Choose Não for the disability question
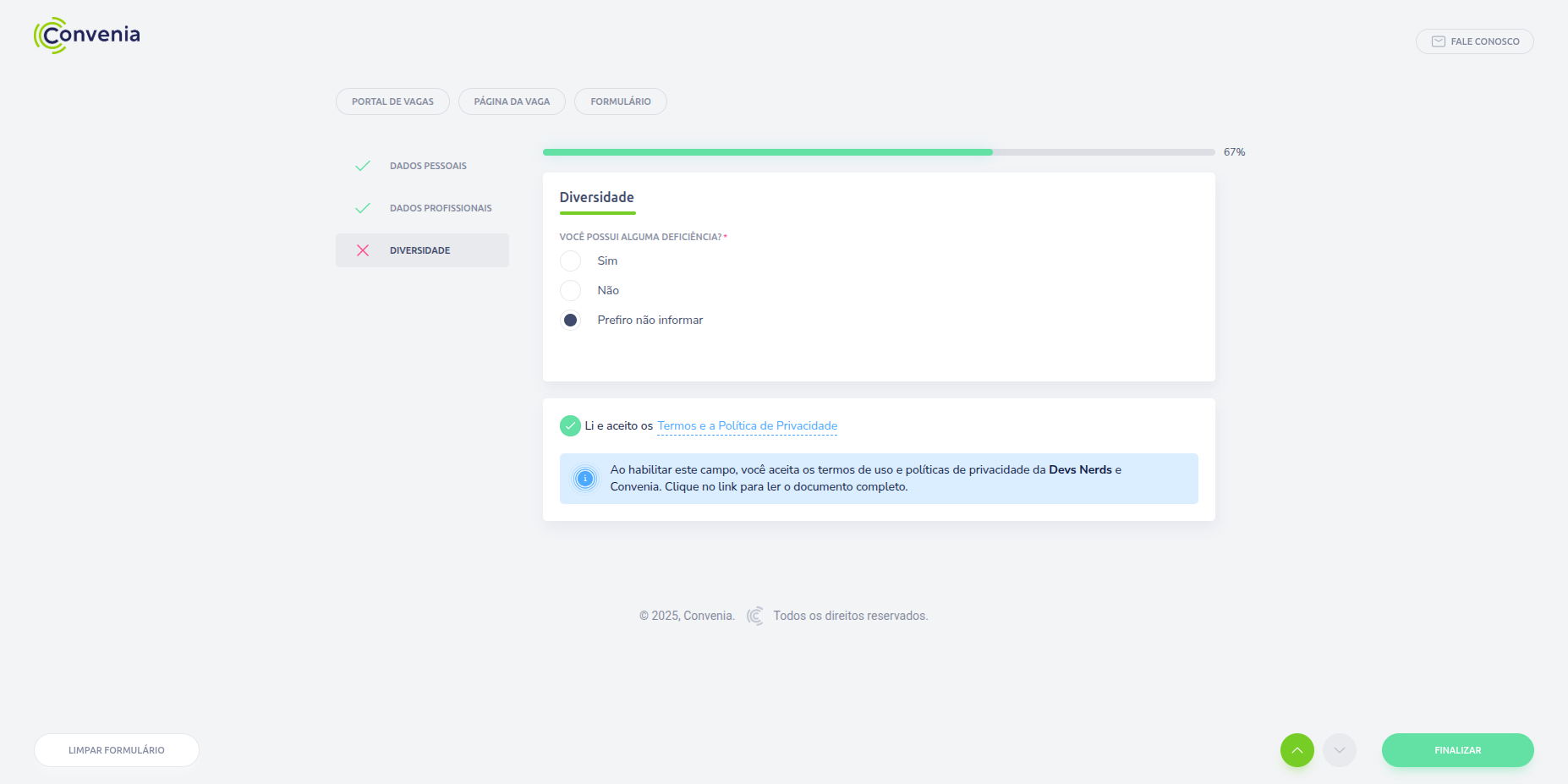This screenshot has width=1568, height=784. (571, 290)
